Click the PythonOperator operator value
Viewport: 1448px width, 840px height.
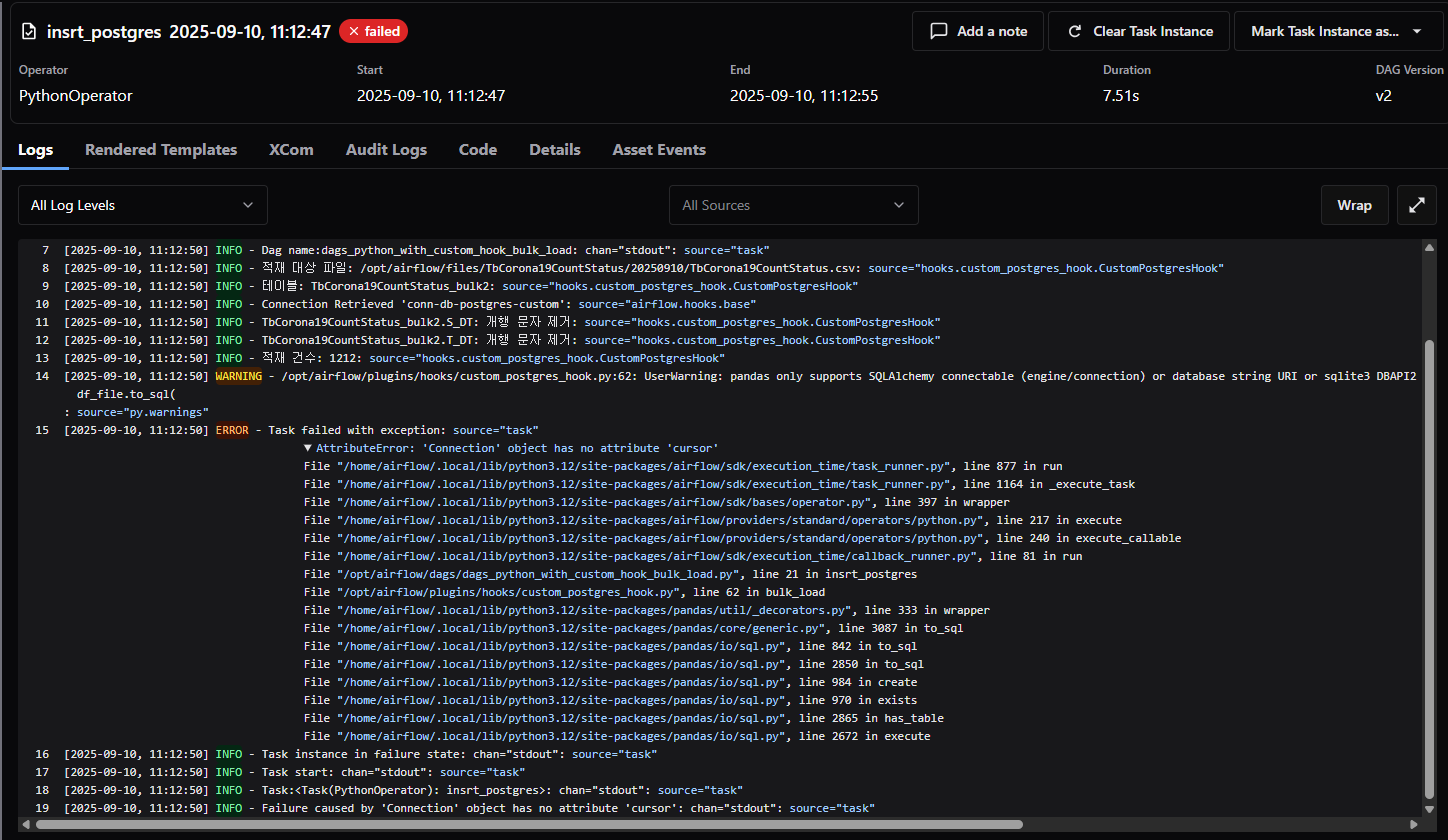coord(76,96)
